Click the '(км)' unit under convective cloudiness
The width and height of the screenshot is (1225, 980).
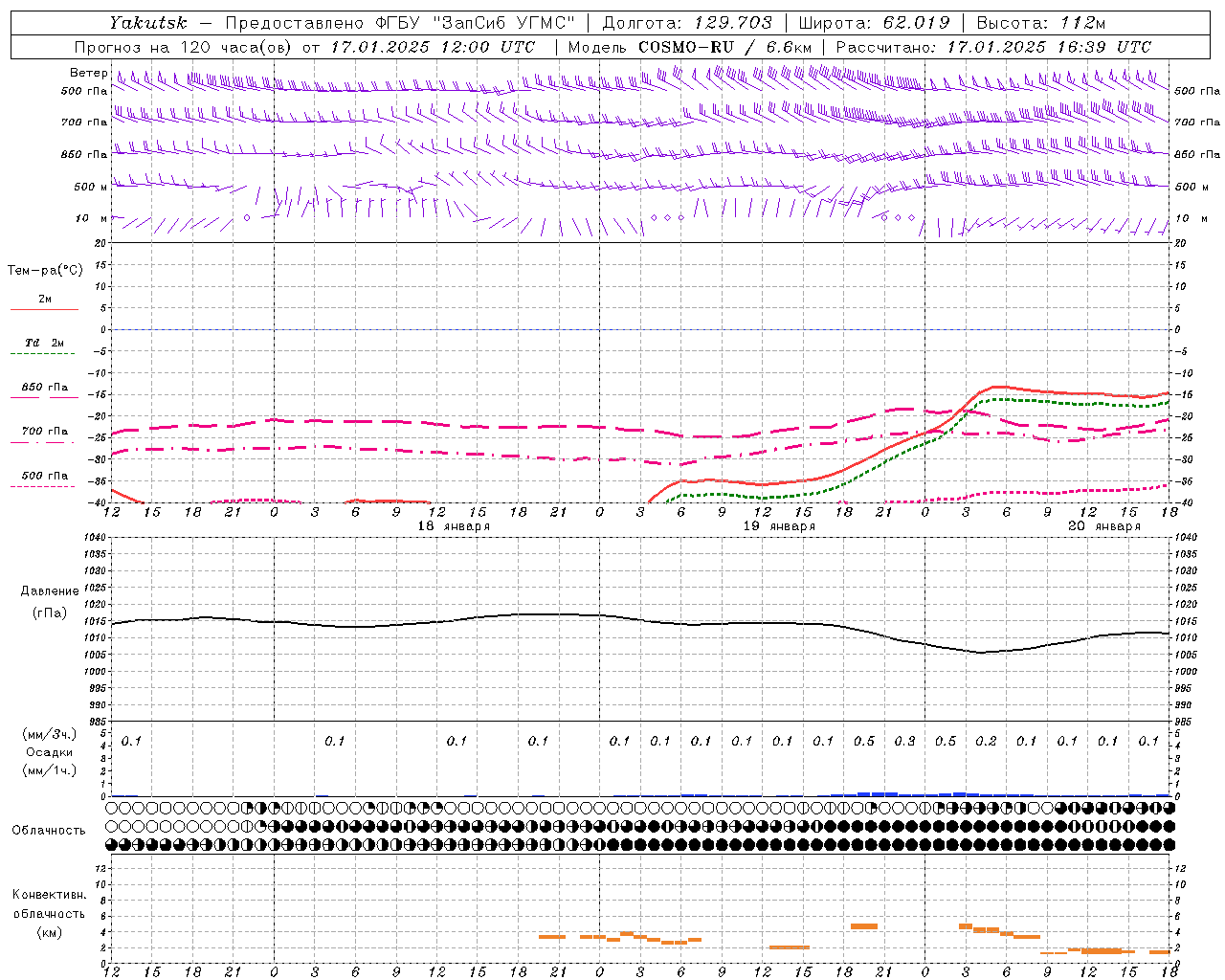click(50, 932)
